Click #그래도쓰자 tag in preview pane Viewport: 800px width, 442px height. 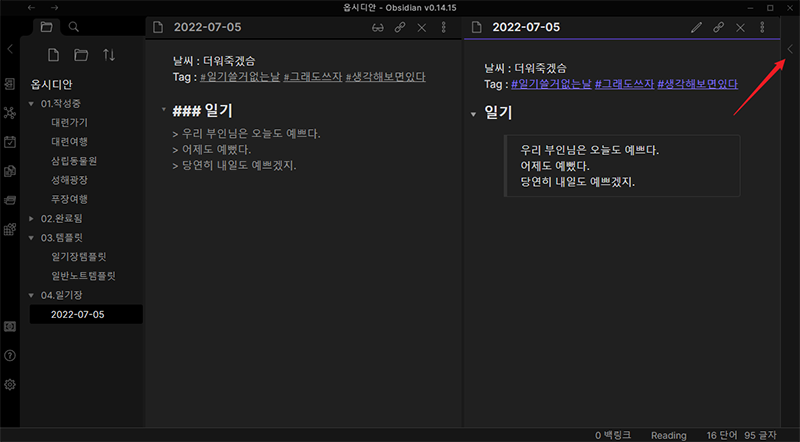pos(624,84)
